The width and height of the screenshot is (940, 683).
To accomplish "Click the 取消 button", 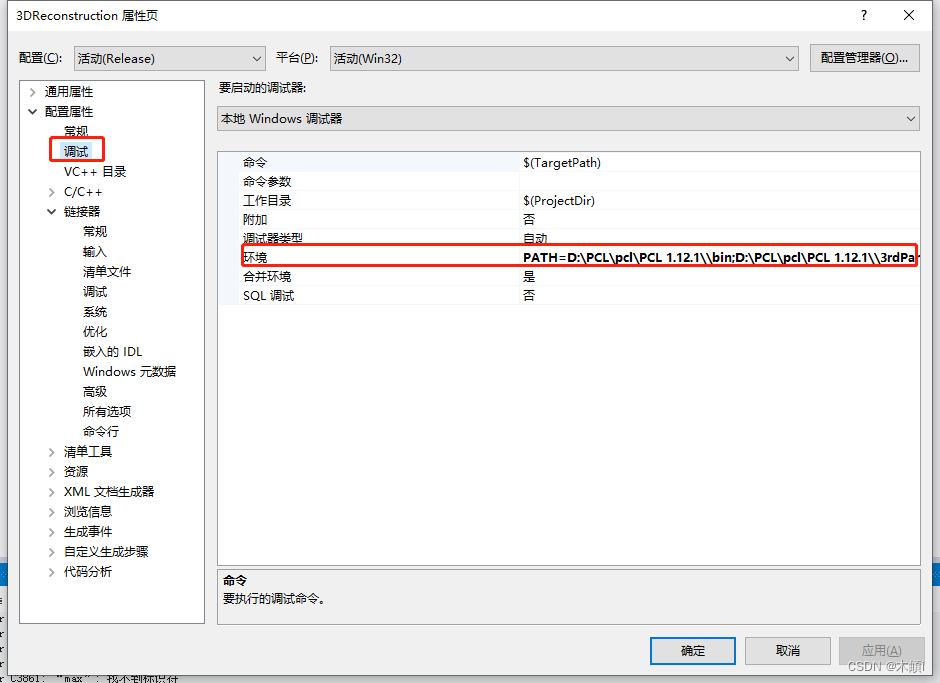I will point(787,651).
